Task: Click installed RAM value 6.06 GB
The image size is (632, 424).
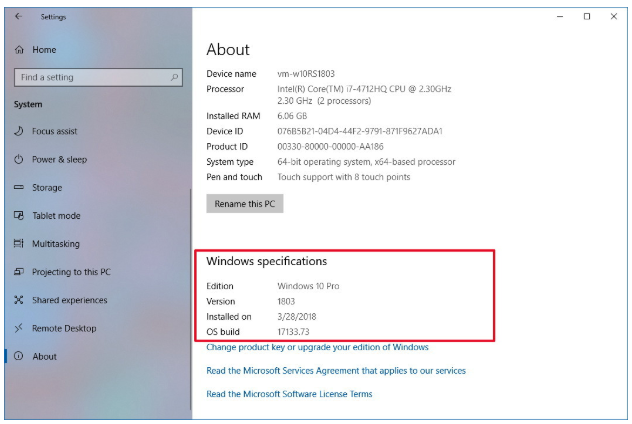Action: coord(292,116)
